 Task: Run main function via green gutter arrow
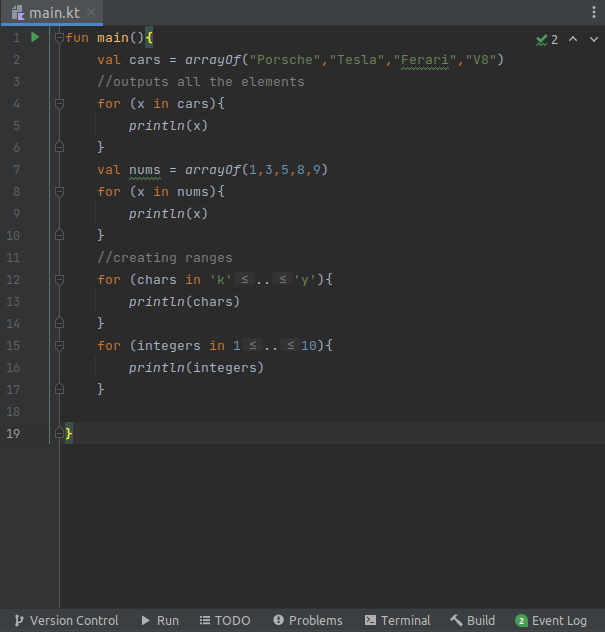pos(35,37)
